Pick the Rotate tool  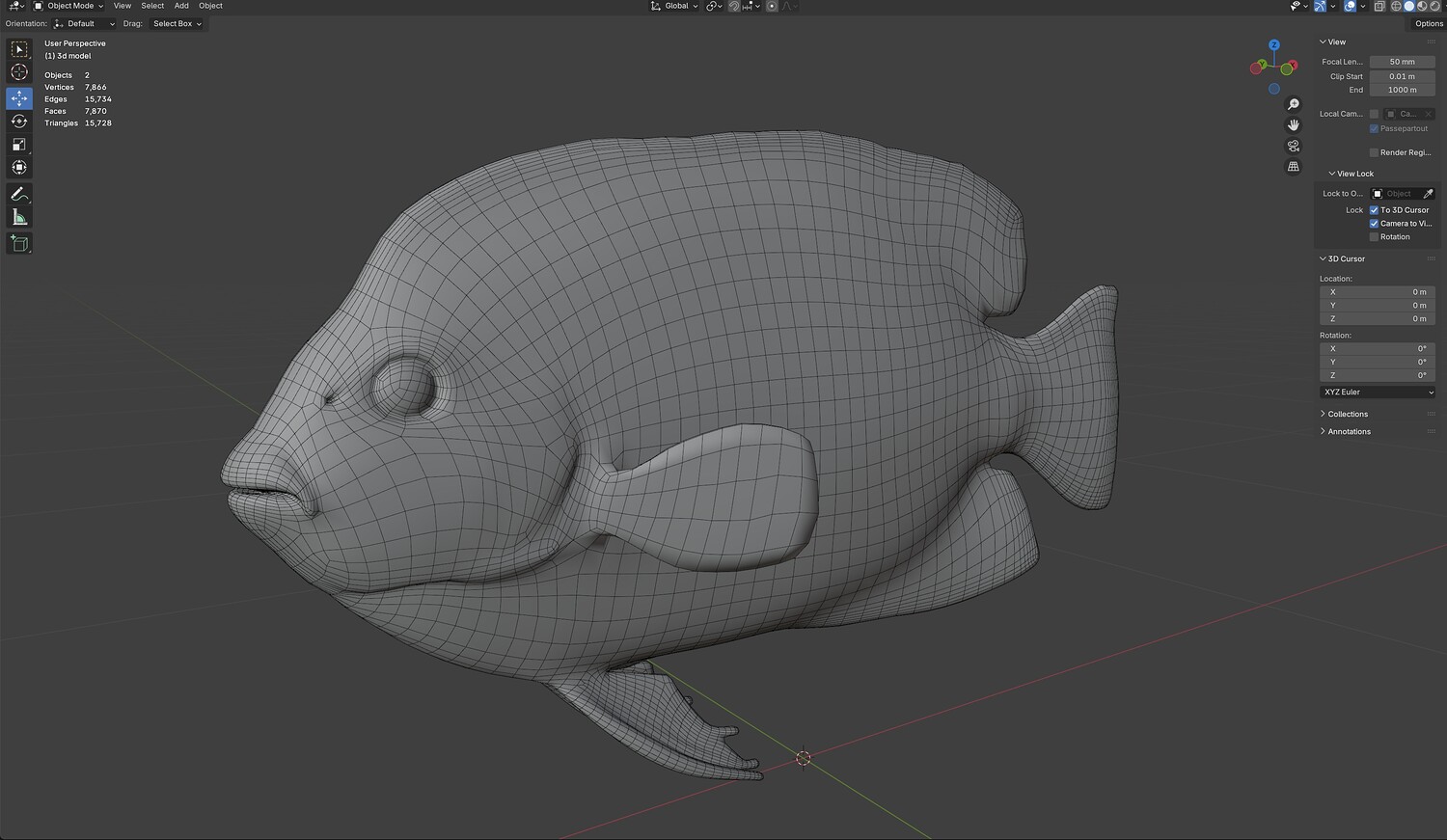pyautogui.click(x=19, y=122)
